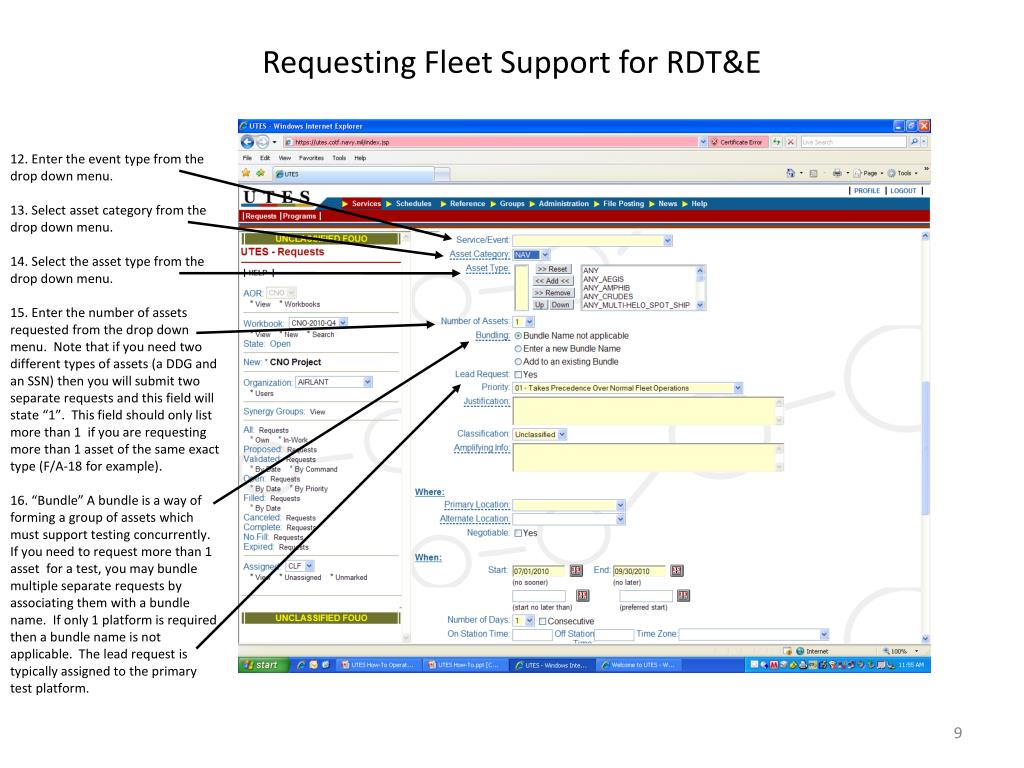
Task: Open the Services menu in UTES nav
Action: point(366,204)
